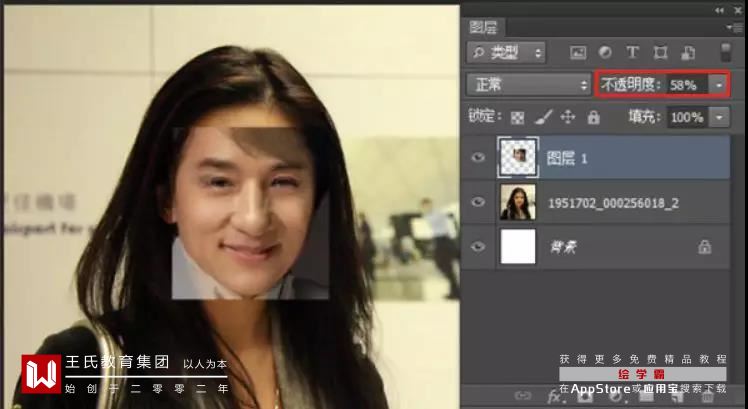748x409 pixels.
Task: Enable the pixel layer filter icon
Action: [578, 52]
